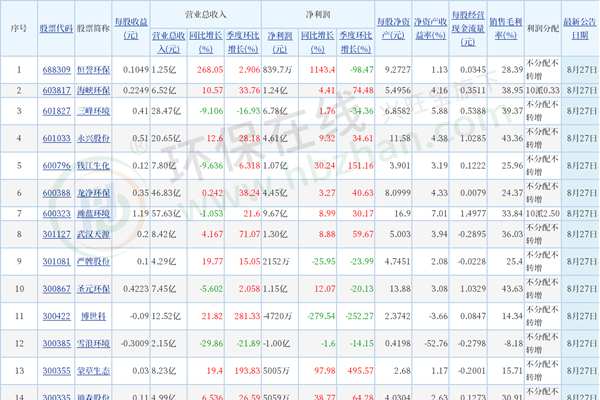The width and height of the screenshot is (600, 400).
Task: Sort by 净资产收益率(%) column header
Action: pos(431,29)
